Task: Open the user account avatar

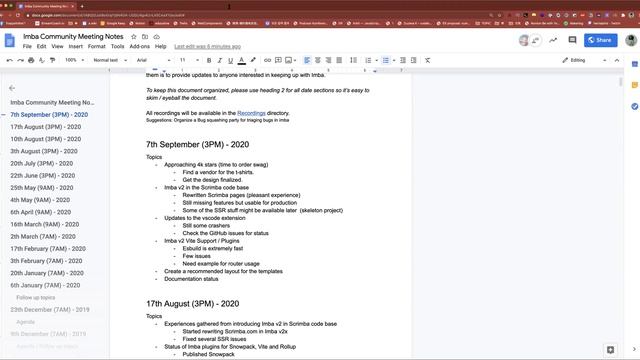Action: [631, 40]
